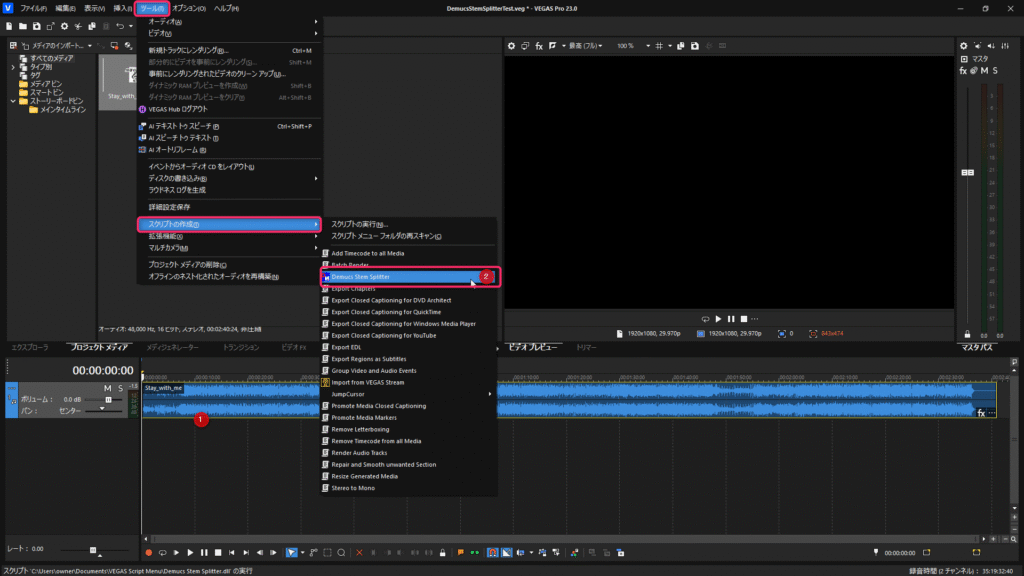Click the master bus fx icon
The image size is (1024, 576).
pyautogui.click(x=963, y=70)
